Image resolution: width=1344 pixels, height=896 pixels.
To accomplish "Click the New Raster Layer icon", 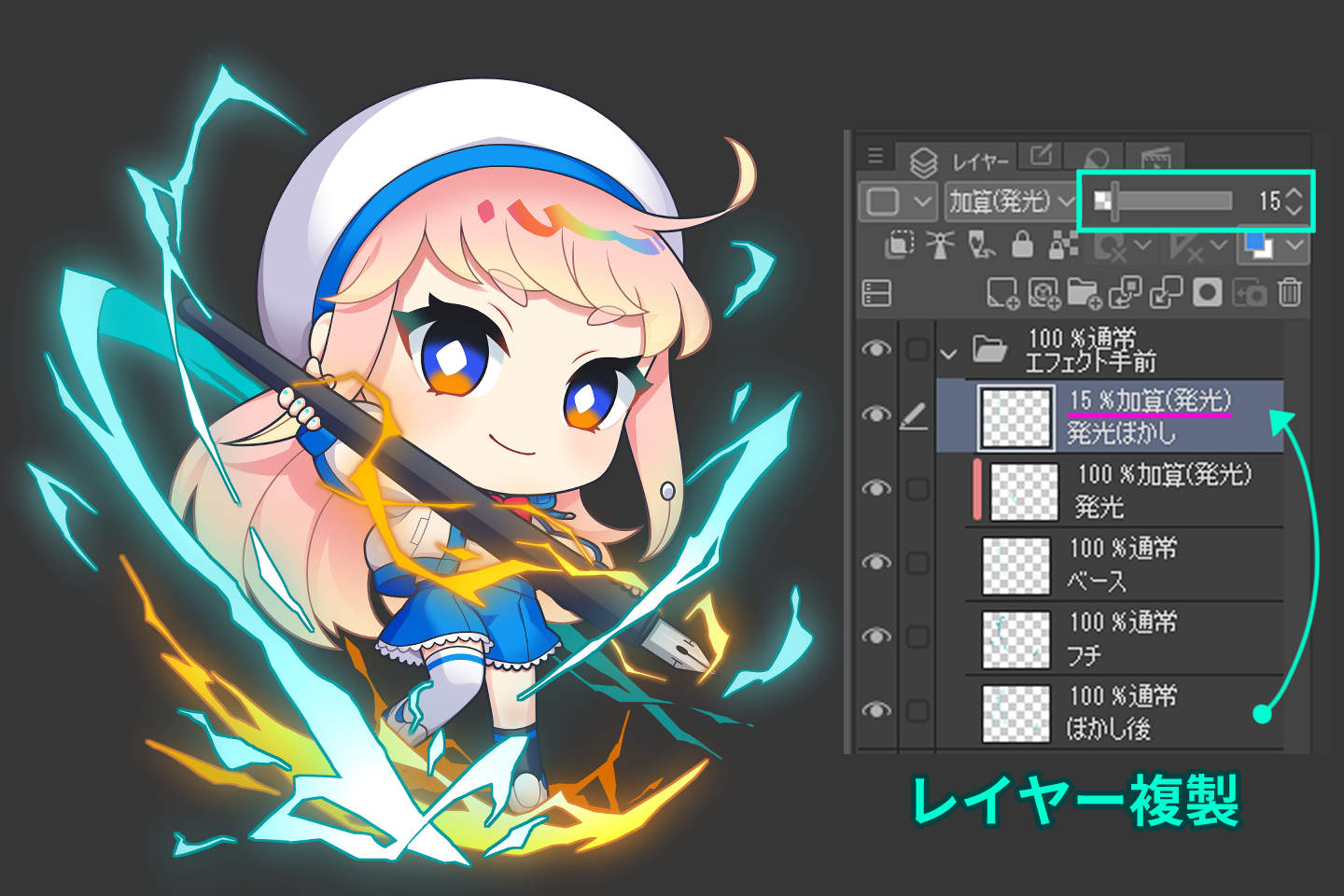I will tap(1002, 293).
